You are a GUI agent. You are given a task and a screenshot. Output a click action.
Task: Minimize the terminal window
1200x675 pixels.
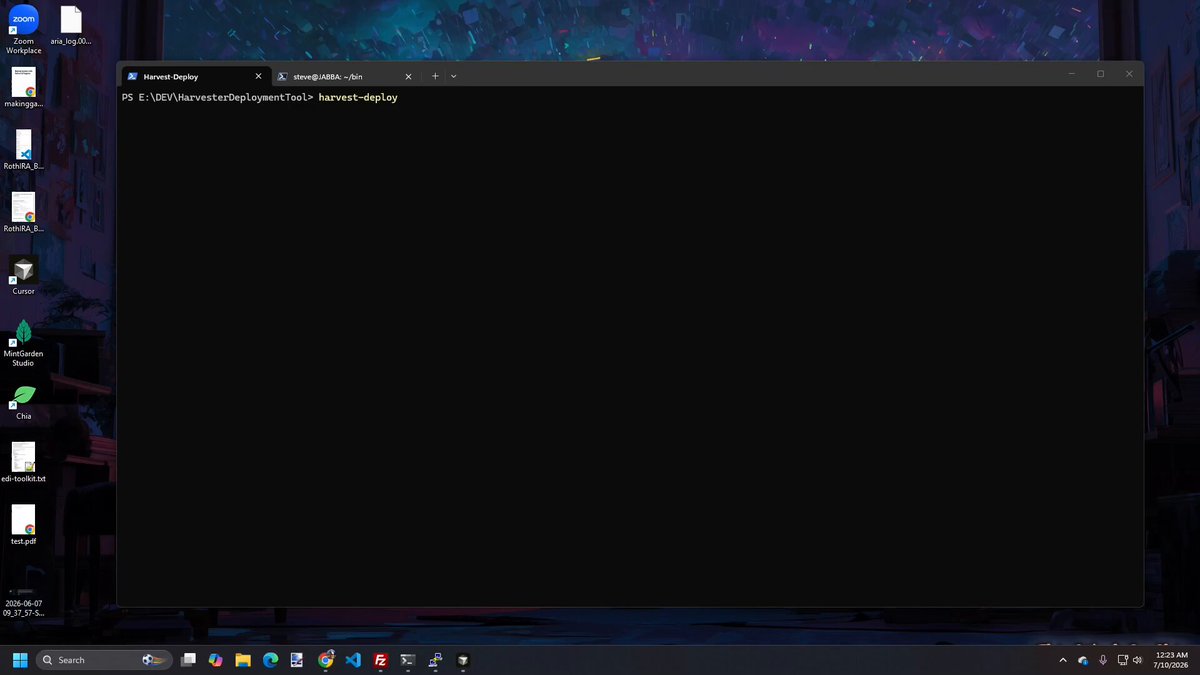tap(1072, 74)
